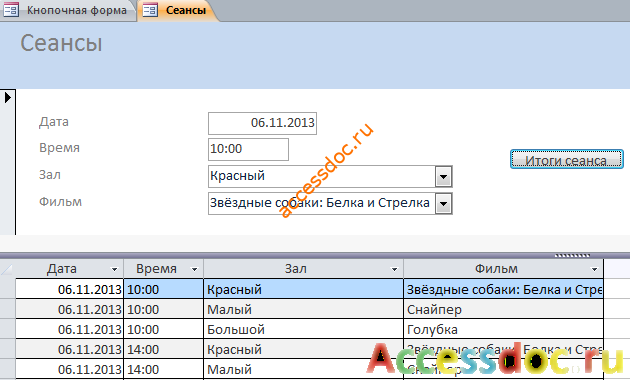Screen dimensions: 630x380
Task: Click the 10:00 time cell in the Красный row
Action: click(164, 289)
